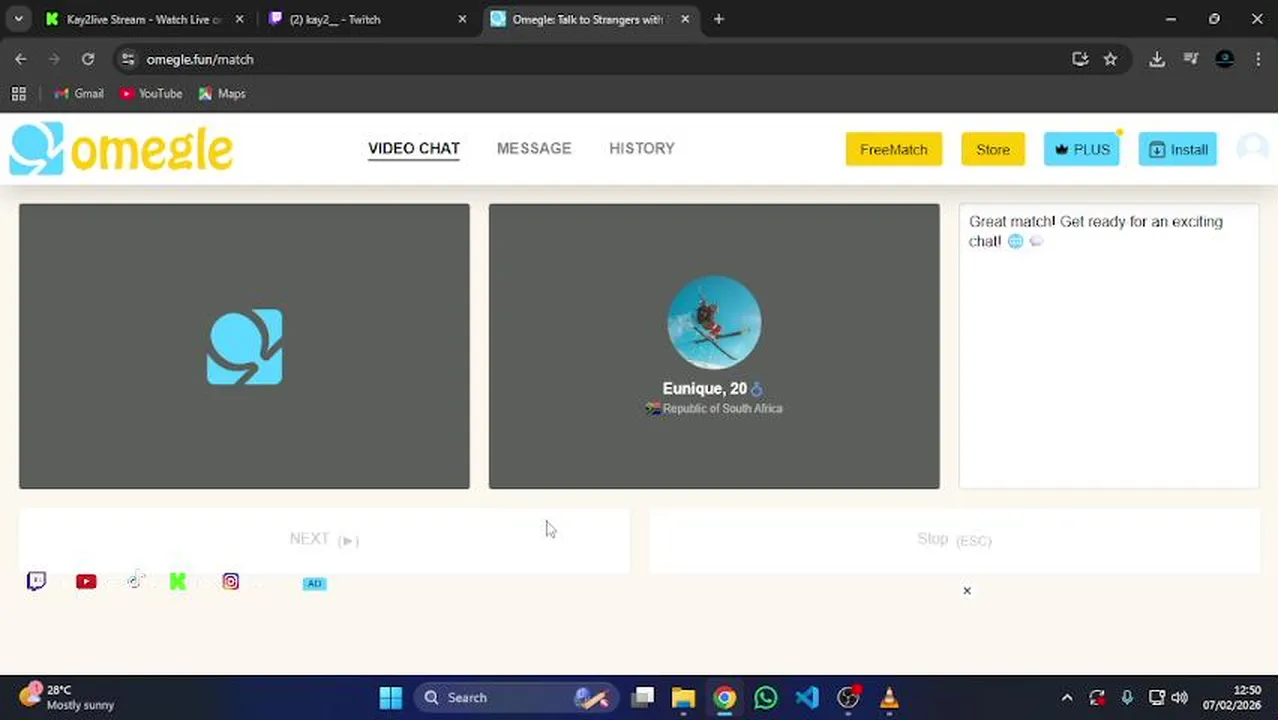Image resolution: width=1278 pixels, height=720 pixels.
Task: Open the TikTok social icon below the chat
Action: pos(136,581)
